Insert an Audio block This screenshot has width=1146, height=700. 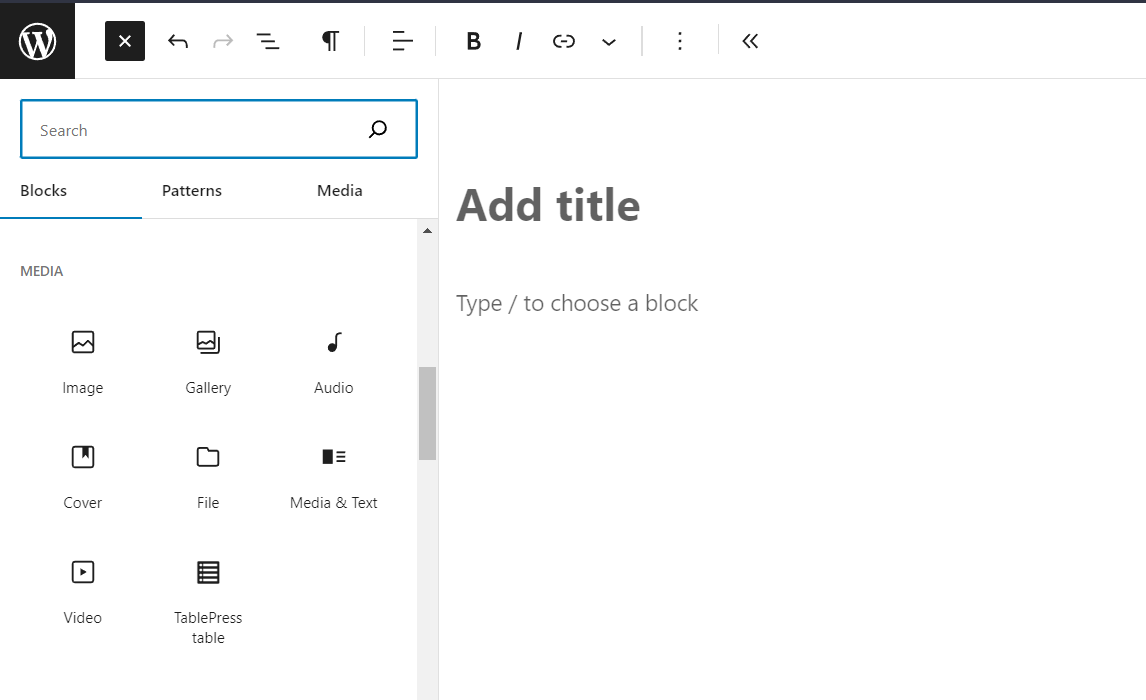(333, 361)
